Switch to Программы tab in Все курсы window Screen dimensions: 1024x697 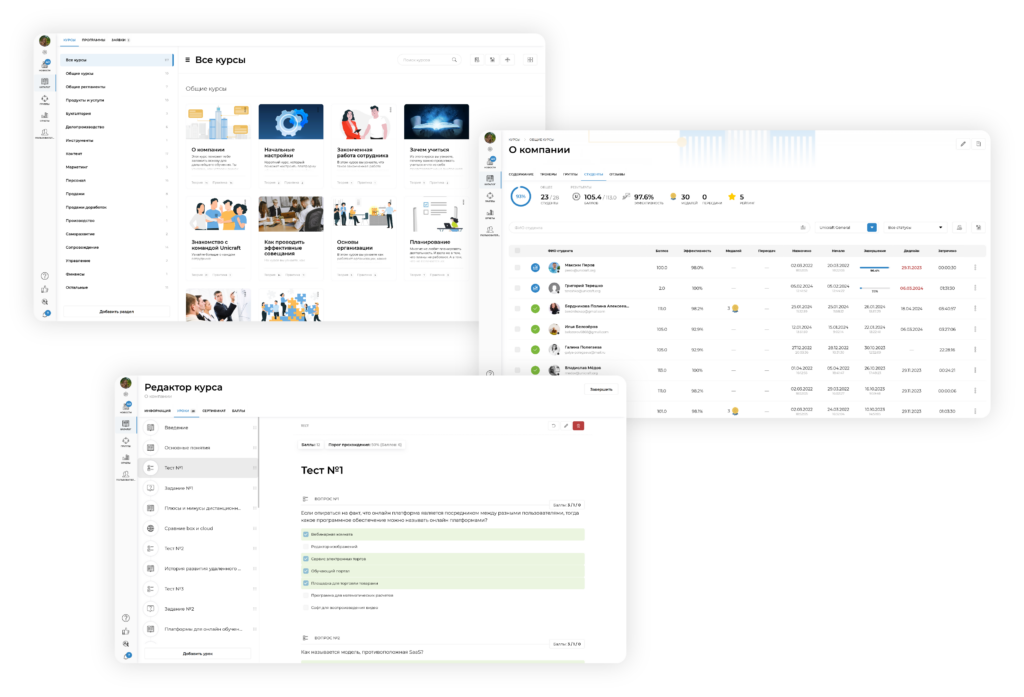[93, 40]
